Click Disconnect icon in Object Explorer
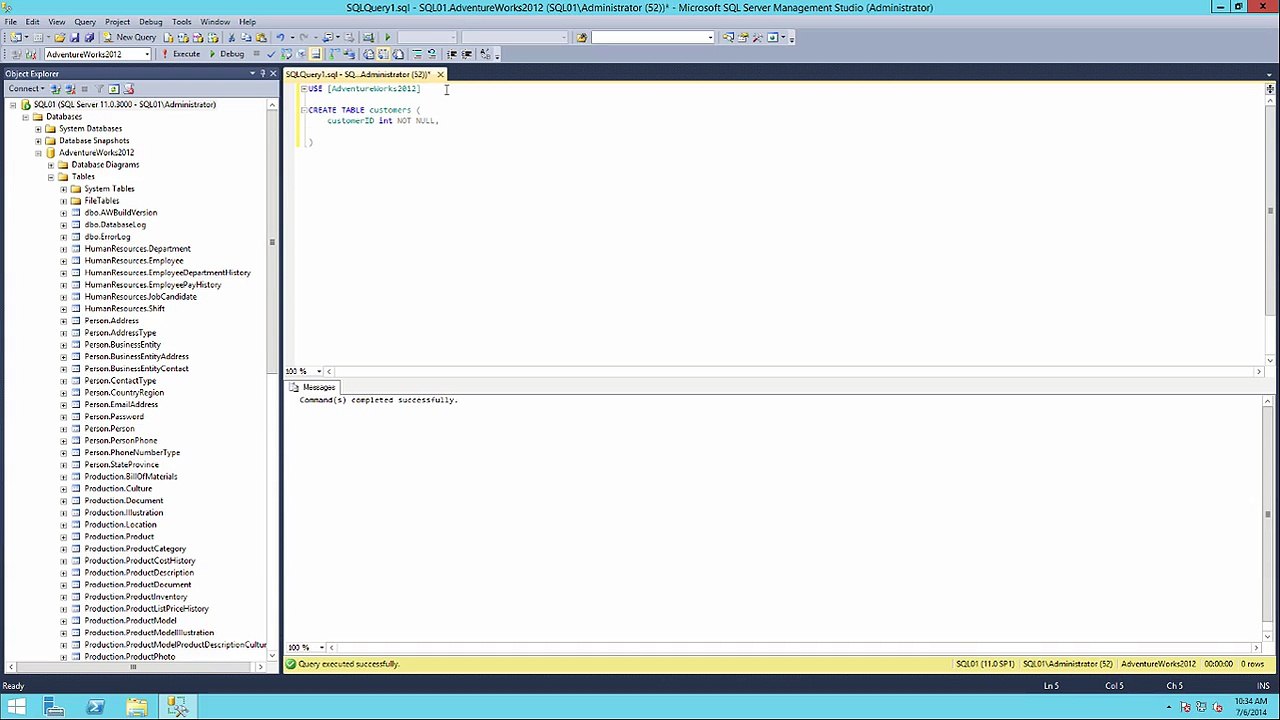Screen dimensions: 1280x720 (x=70, y=88)
